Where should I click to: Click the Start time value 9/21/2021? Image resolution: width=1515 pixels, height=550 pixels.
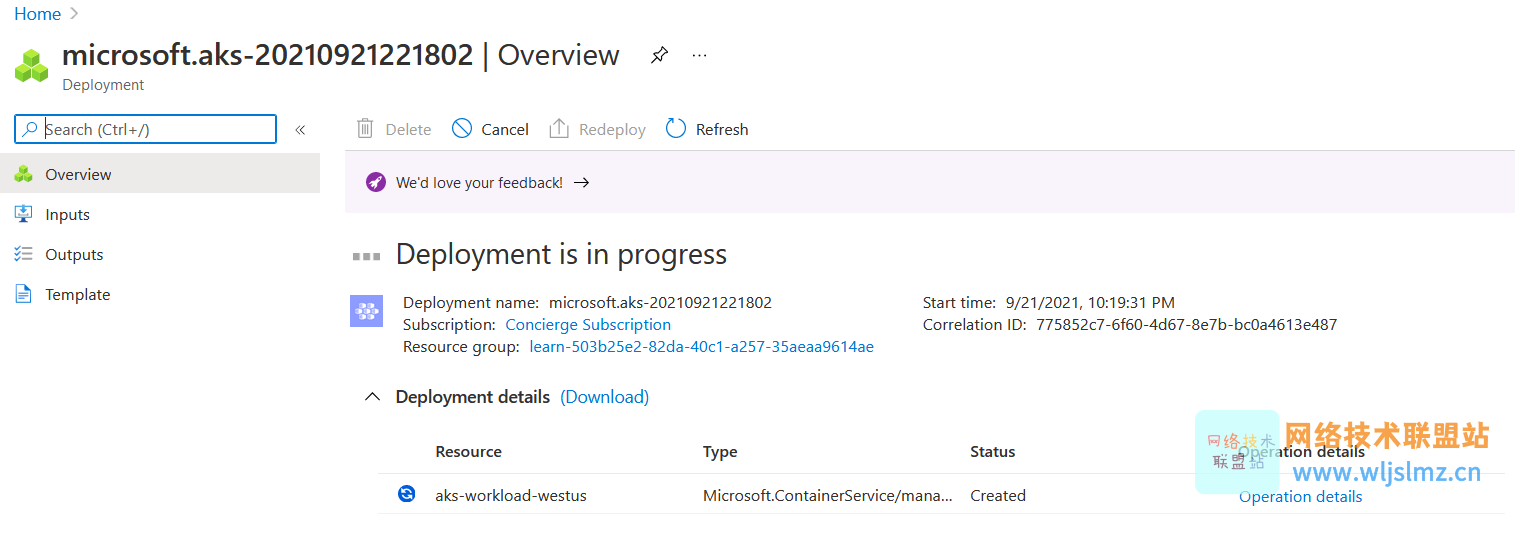click(x=1090, y=302)
